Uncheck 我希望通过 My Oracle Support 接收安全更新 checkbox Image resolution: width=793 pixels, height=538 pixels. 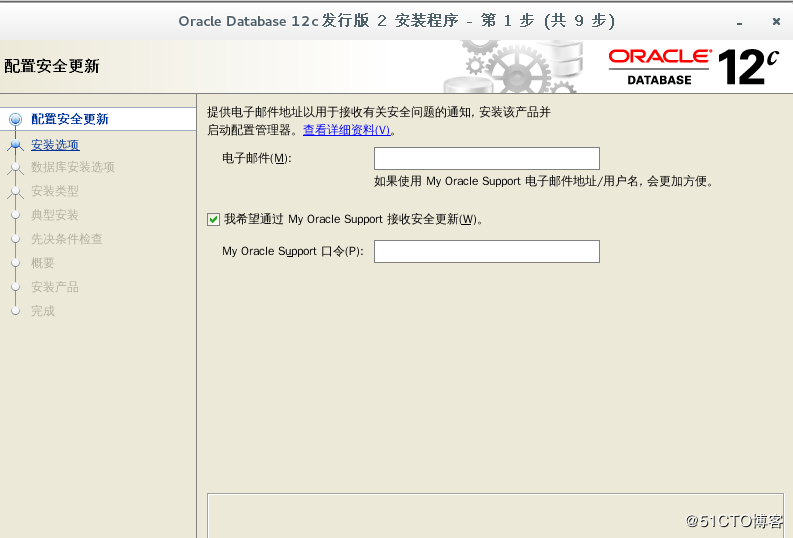[213, 219]
